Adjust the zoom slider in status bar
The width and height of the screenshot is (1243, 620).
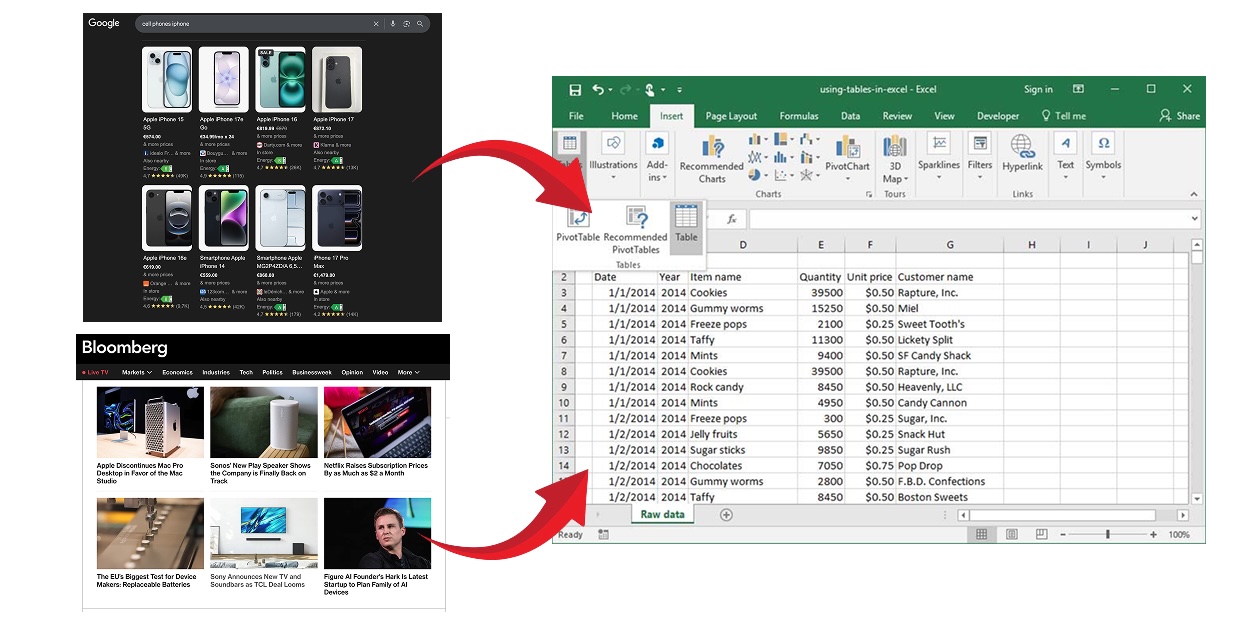point(1107,535)
